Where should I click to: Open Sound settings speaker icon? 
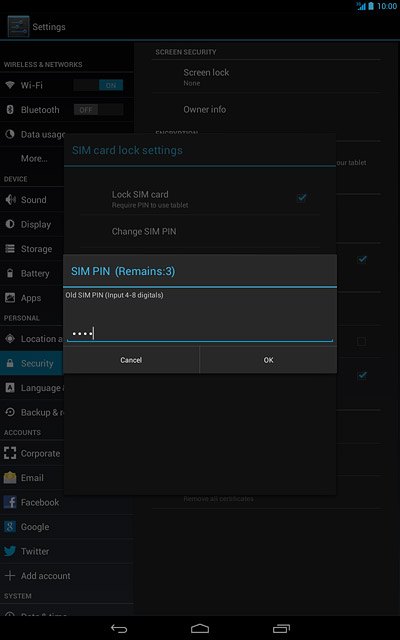pos(10,200)
